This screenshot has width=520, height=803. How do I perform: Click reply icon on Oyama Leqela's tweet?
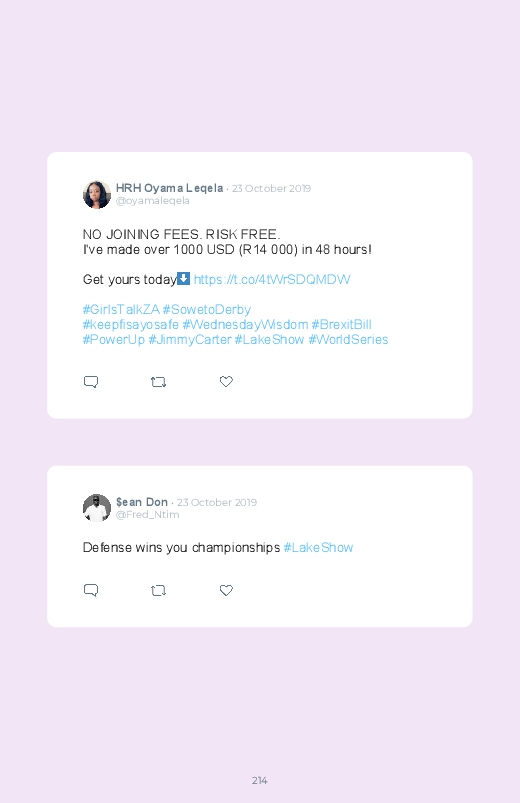click(x=91, y=382)
